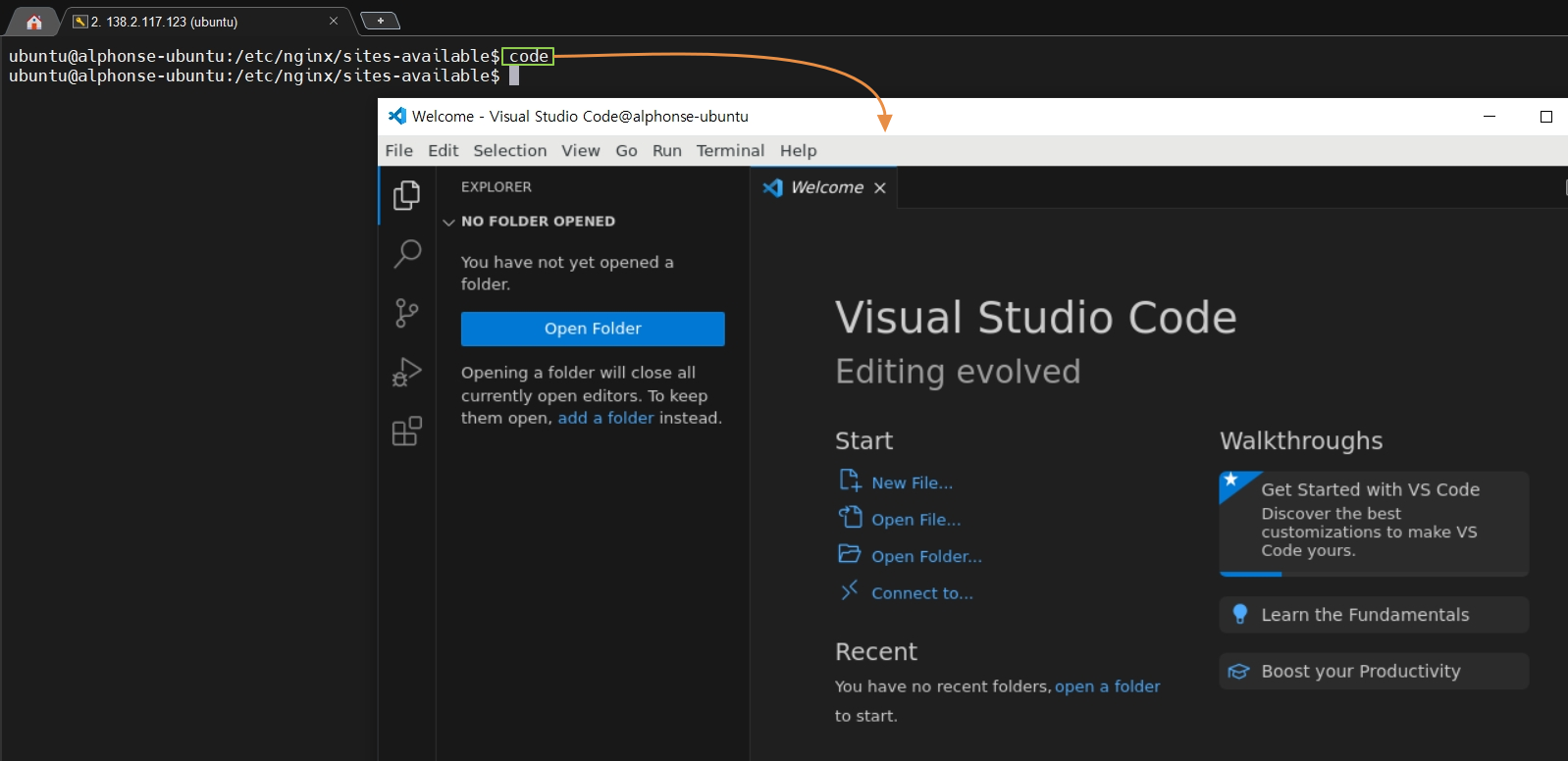Open the Go menu

(626, 150)
